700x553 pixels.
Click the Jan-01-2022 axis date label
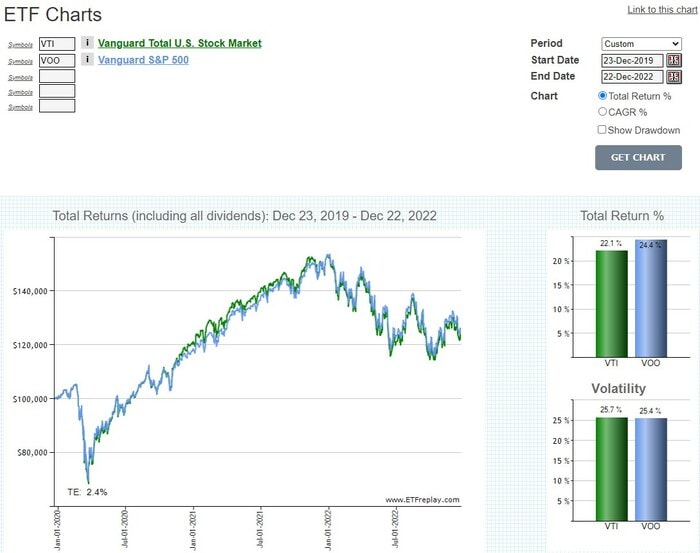click(329, 530)
